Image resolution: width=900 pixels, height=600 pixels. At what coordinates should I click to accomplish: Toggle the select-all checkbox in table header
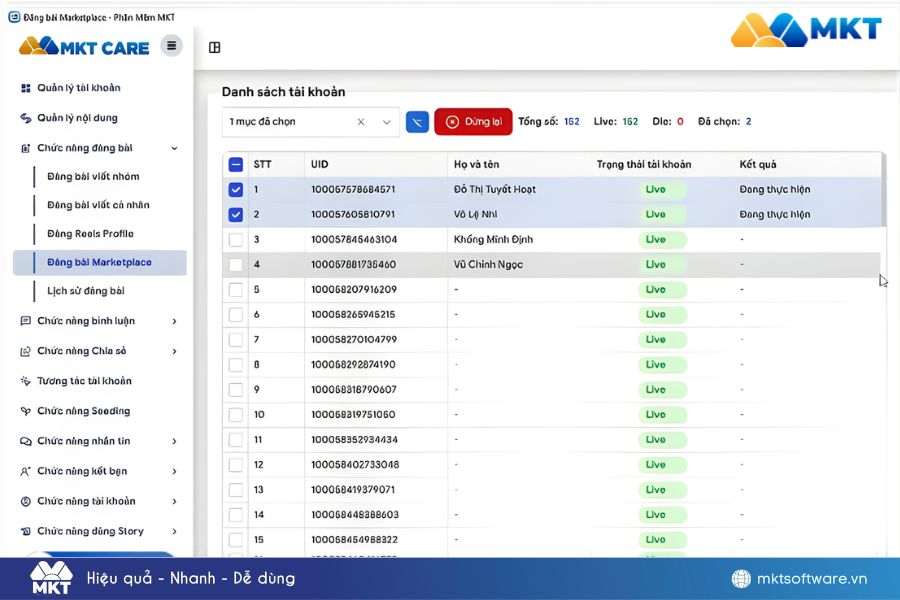[x=235, y=165]
